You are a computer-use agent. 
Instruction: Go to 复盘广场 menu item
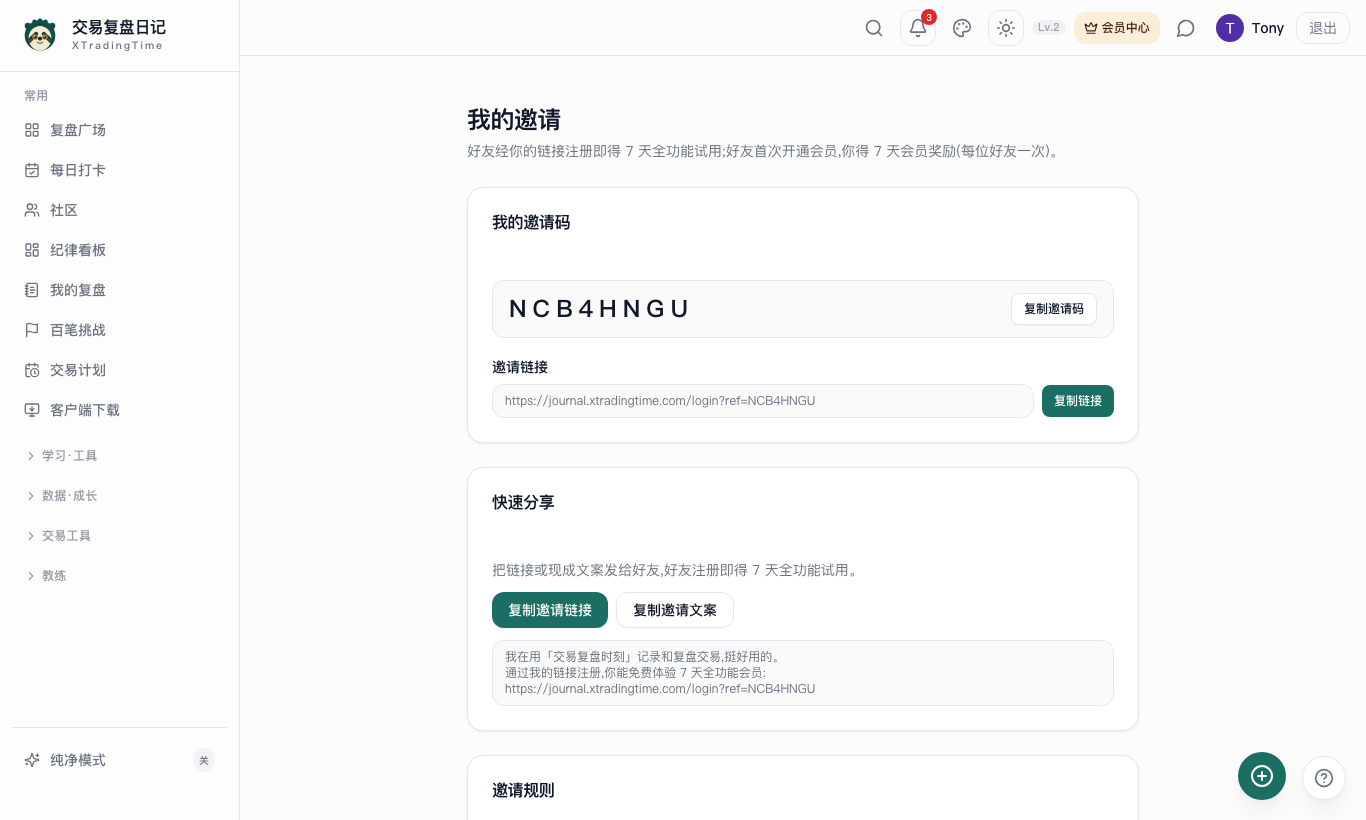119,130
